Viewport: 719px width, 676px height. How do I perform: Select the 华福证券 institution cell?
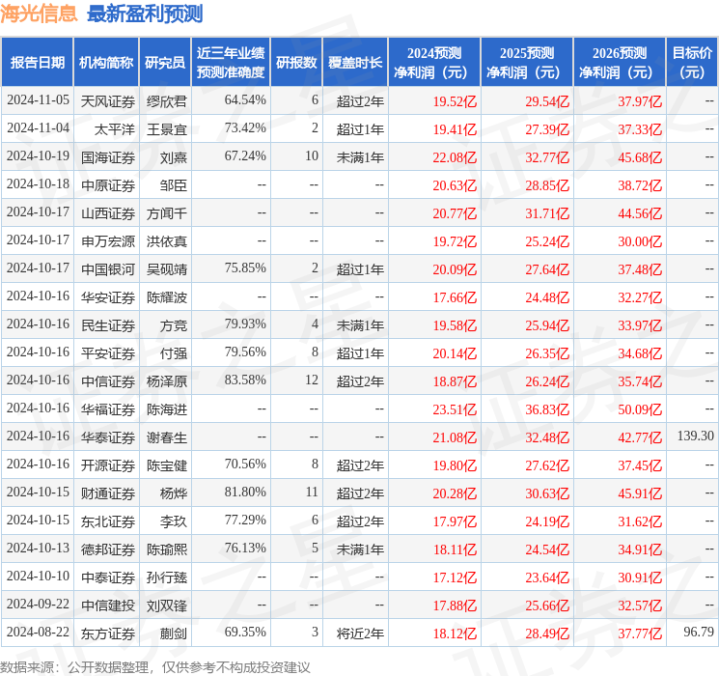(108, 409)
